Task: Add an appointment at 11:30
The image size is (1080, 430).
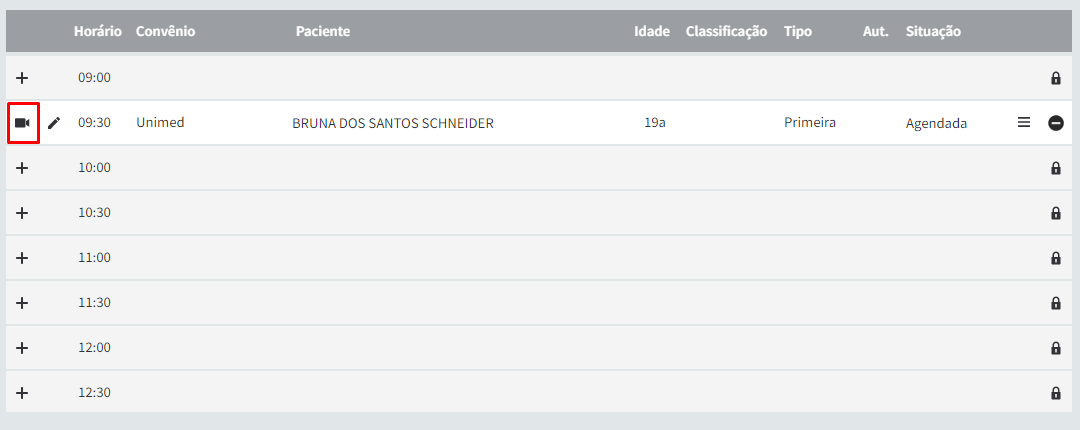Action: 22,303
